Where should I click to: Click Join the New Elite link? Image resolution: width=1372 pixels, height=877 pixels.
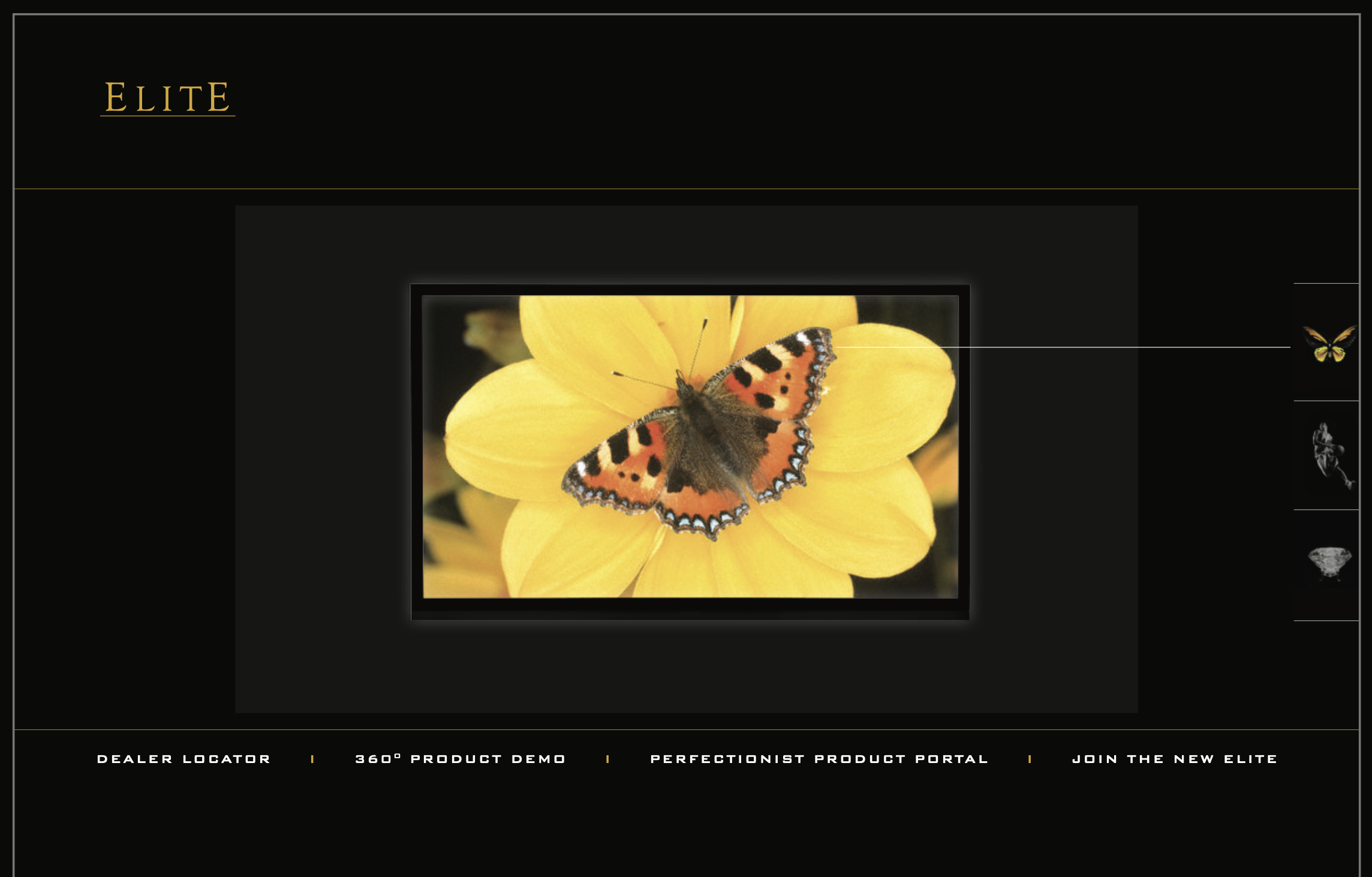(x=1175, y=759)
